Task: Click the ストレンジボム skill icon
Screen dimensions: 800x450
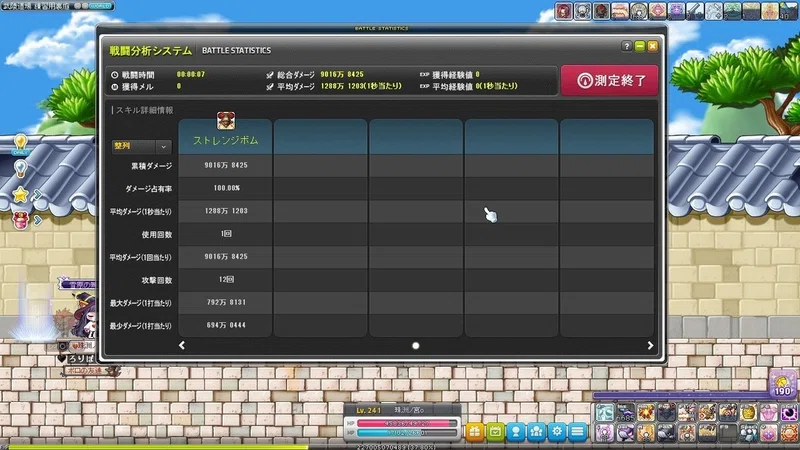Action: [226, 121]
